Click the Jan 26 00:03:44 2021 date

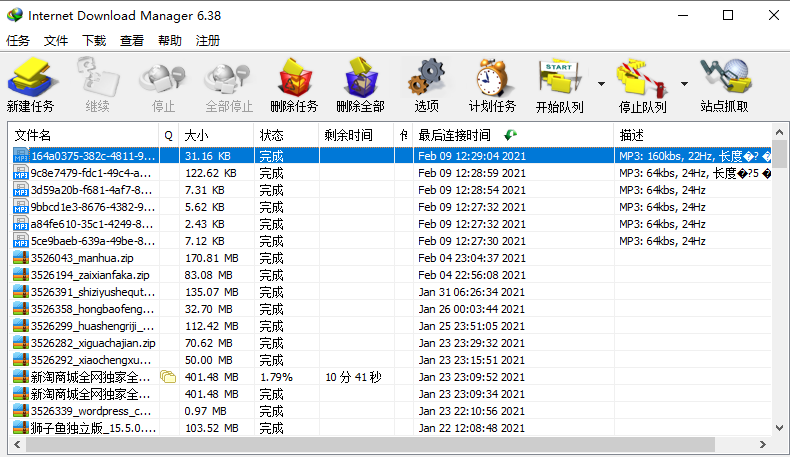coord(472,309)
